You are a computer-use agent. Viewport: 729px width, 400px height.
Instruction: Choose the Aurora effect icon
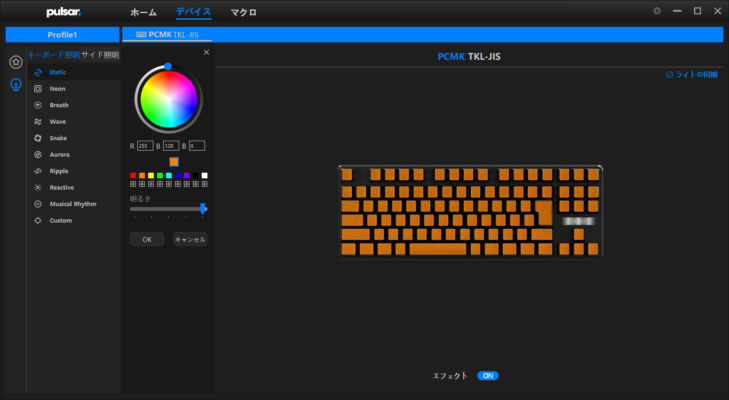coord(38,154)
